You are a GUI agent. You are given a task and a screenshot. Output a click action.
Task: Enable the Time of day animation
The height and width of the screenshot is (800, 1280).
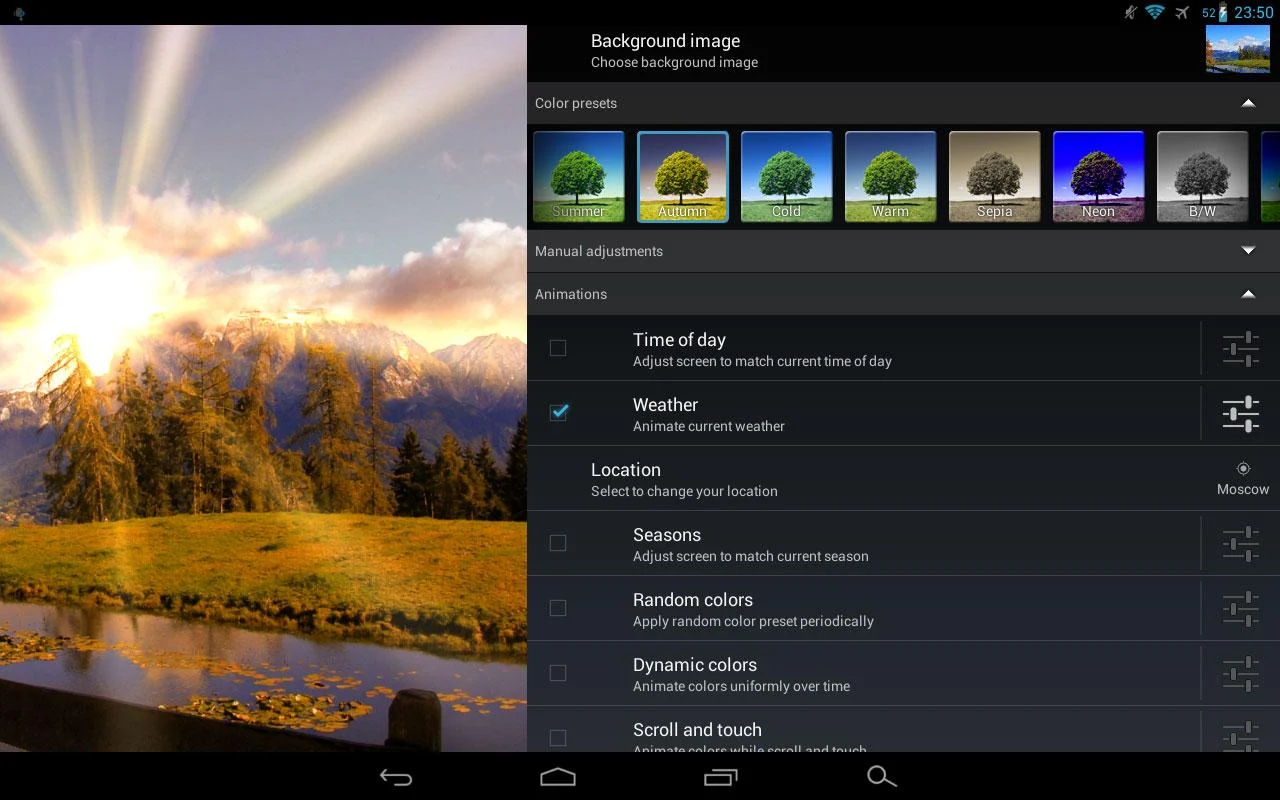click(557, 348)
